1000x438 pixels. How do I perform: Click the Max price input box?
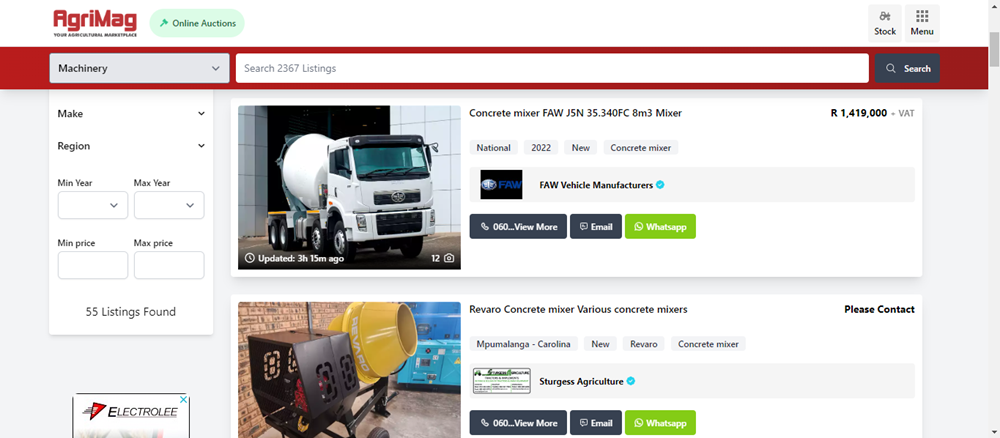(169, 265)
